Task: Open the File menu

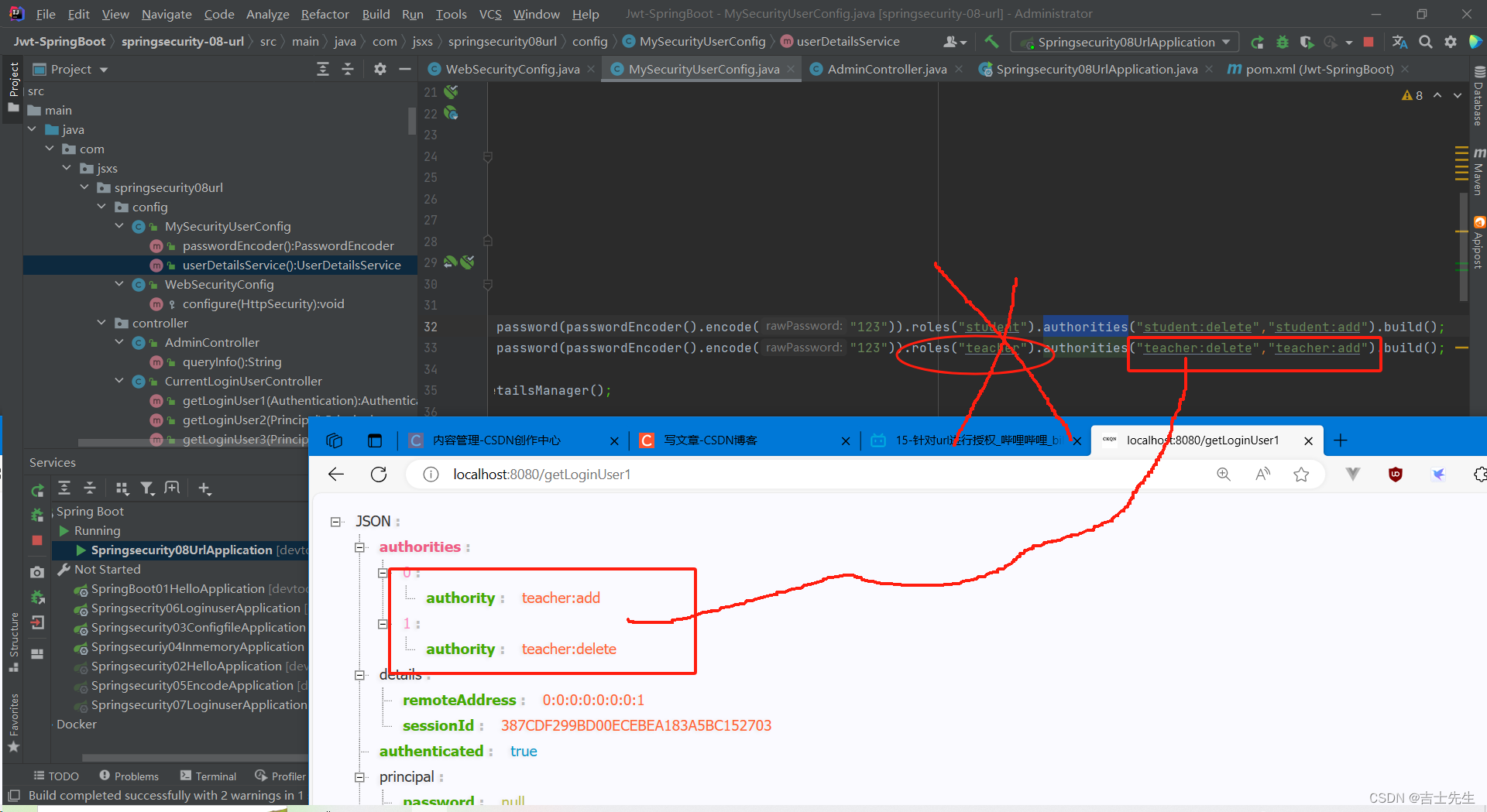Action: (46, 14)
